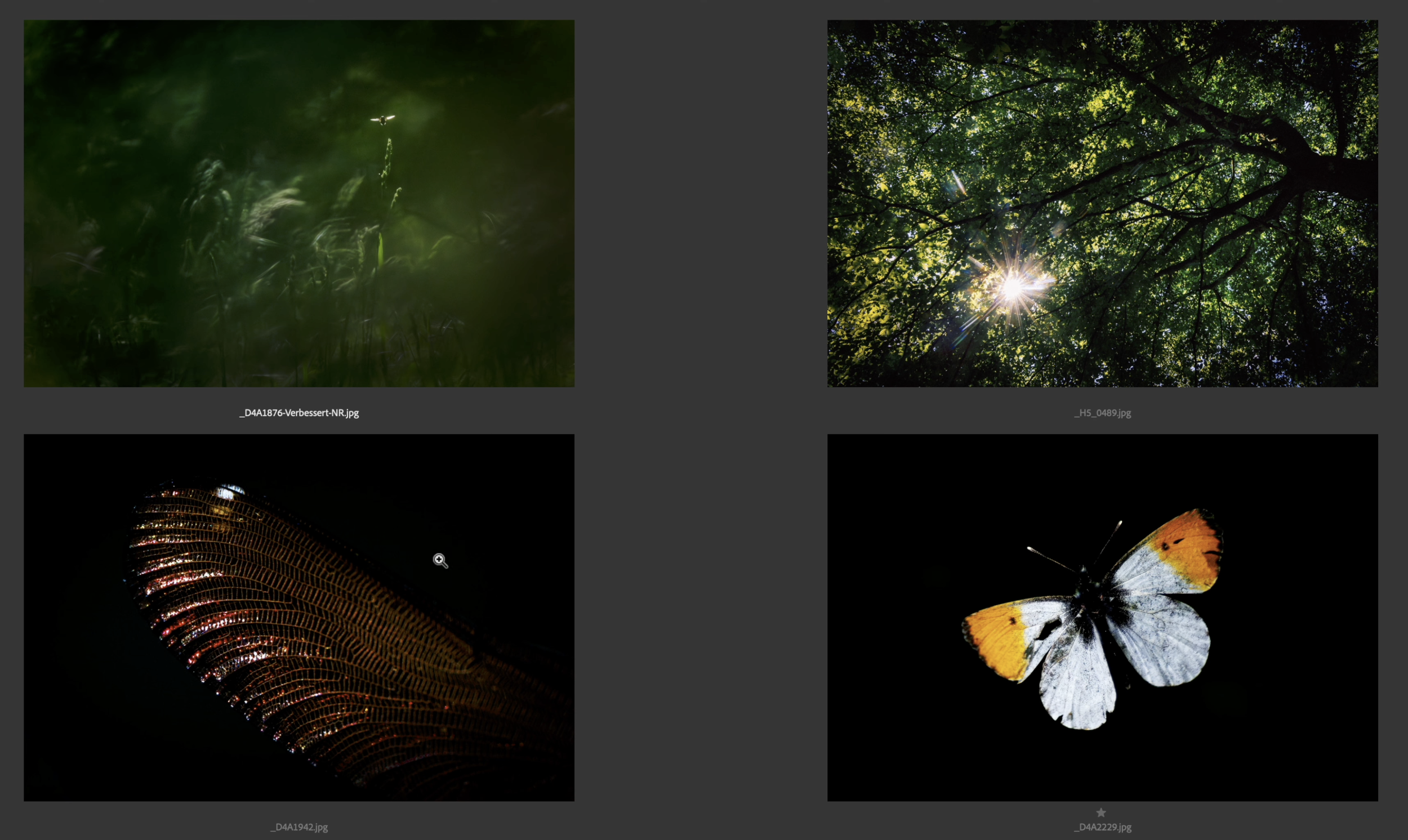Click the empty gray gap between the top photos

tap(701, 203)
